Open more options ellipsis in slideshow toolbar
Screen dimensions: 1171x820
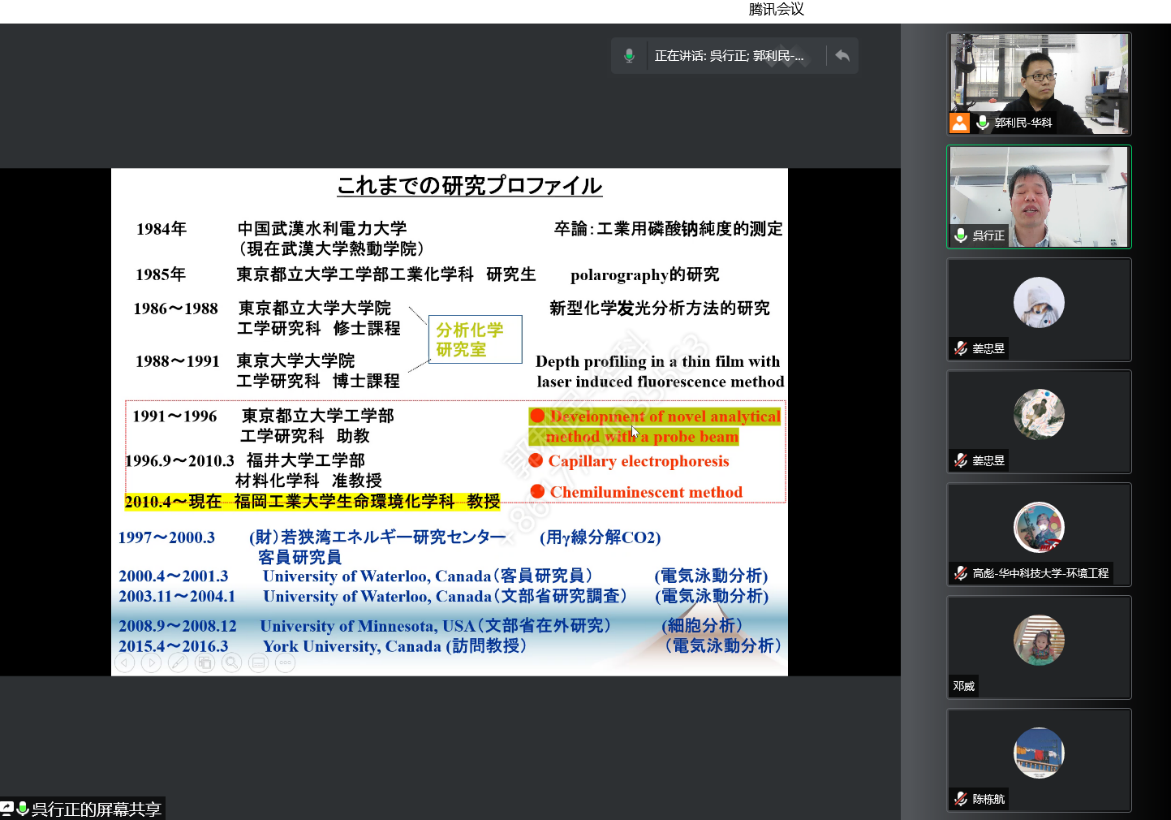pyautogui.click(x=285, y=662)
